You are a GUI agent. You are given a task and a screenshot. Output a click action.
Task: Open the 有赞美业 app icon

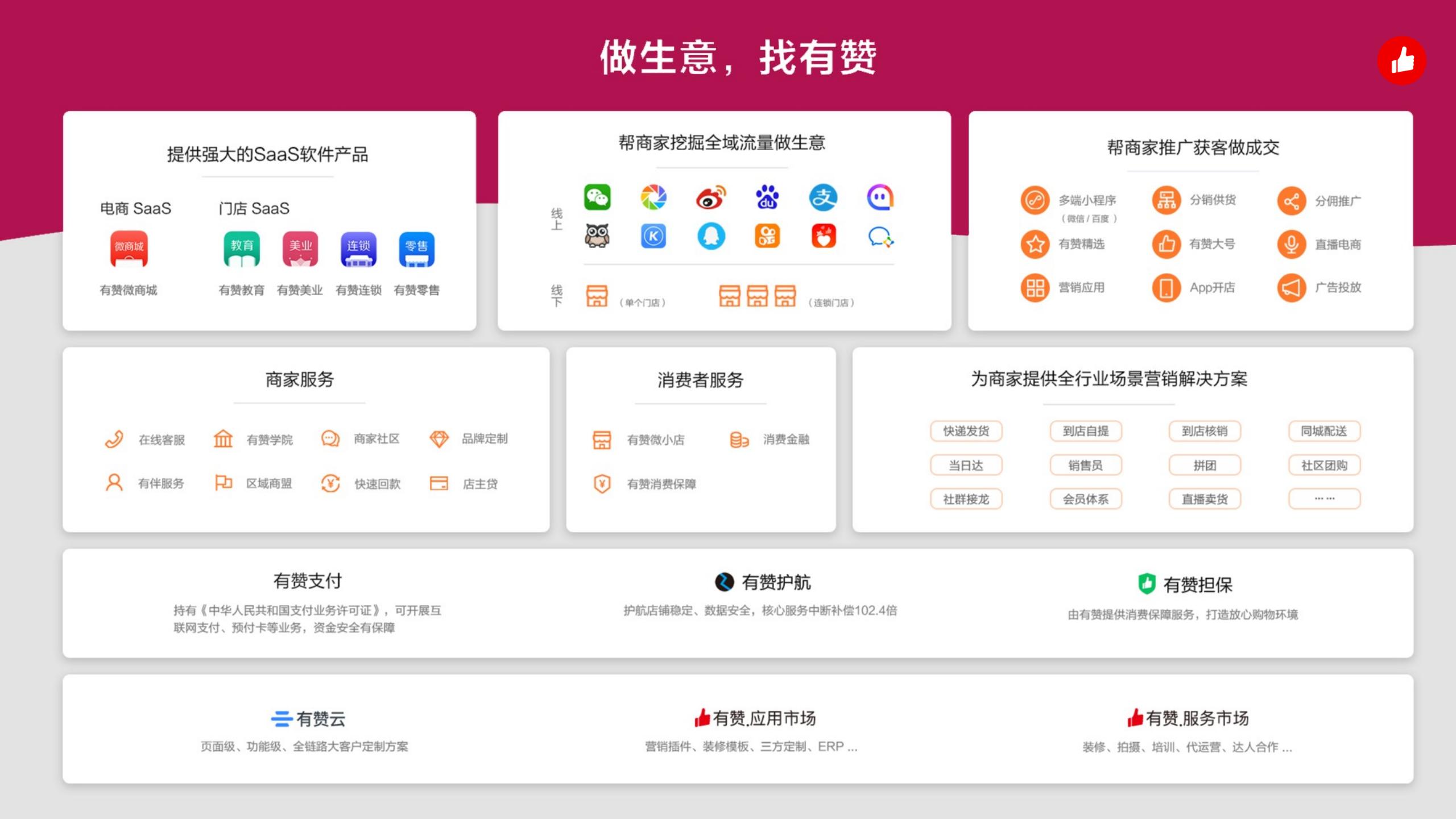tap(300, 249)
